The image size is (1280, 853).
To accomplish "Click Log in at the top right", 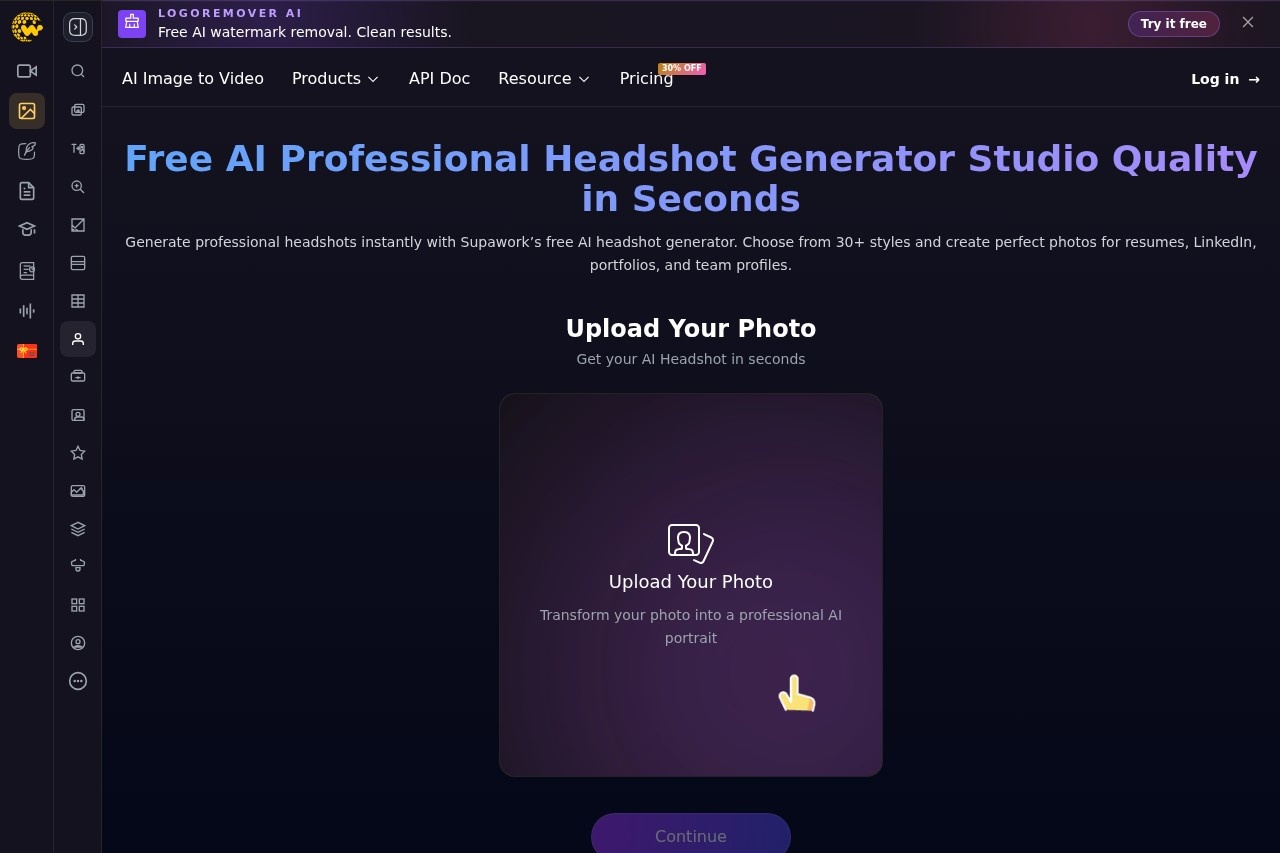I will pyautogui.click(x=1225, y=79).
